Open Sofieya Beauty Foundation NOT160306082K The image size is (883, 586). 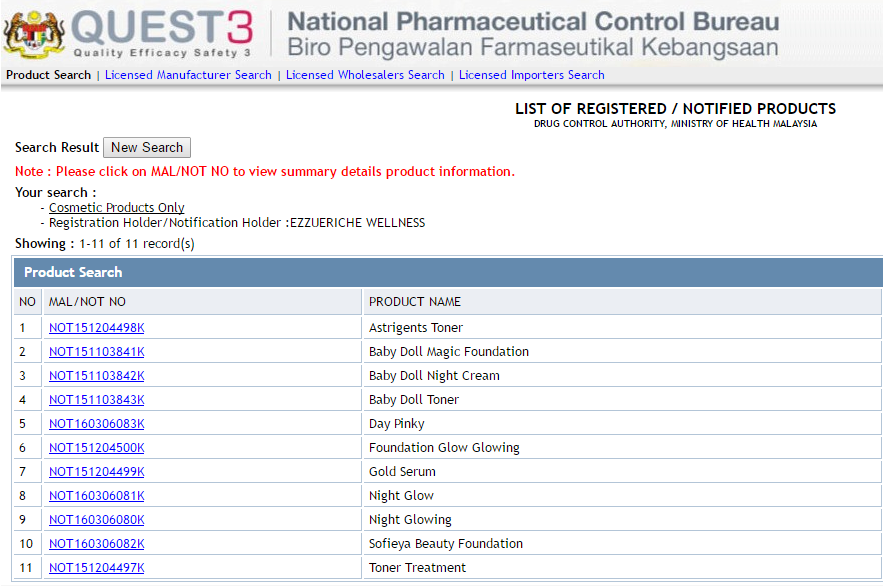point(96,544)
